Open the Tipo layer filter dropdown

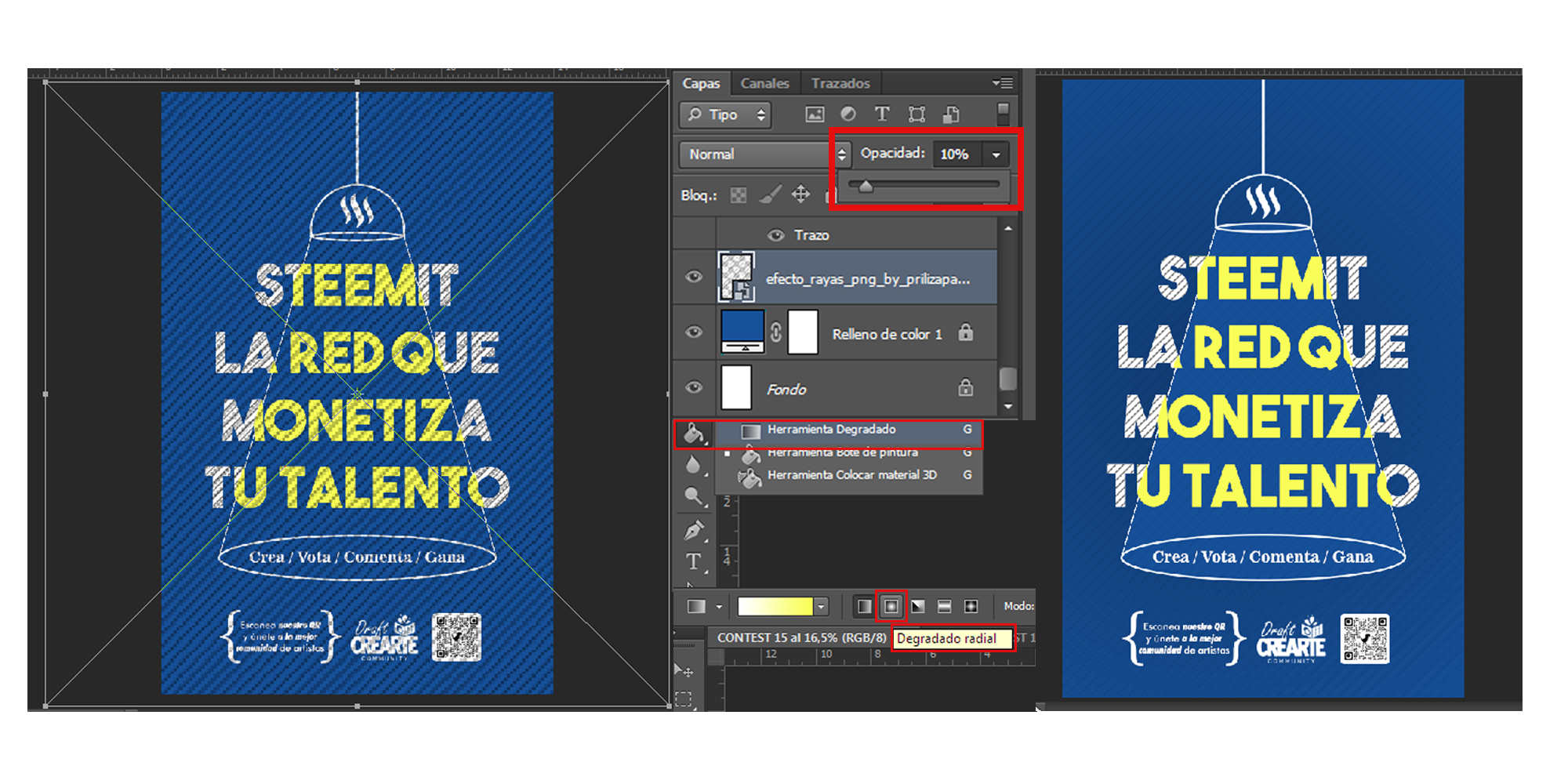[725, 115]
